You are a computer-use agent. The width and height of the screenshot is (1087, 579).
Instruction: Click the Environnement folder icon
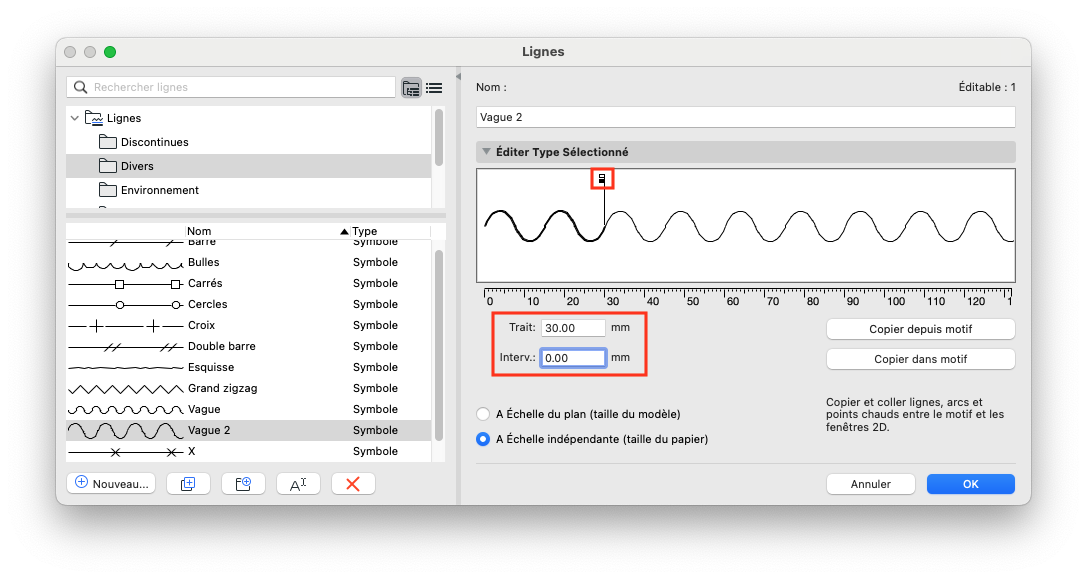(107, 190)
